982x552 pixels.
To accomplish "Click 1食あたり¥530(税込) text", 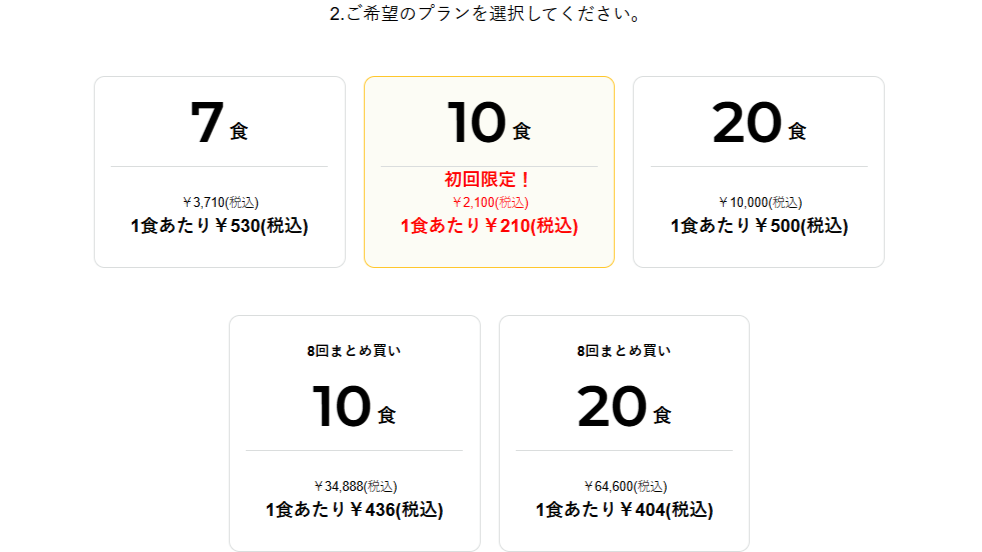I will 219,226.
